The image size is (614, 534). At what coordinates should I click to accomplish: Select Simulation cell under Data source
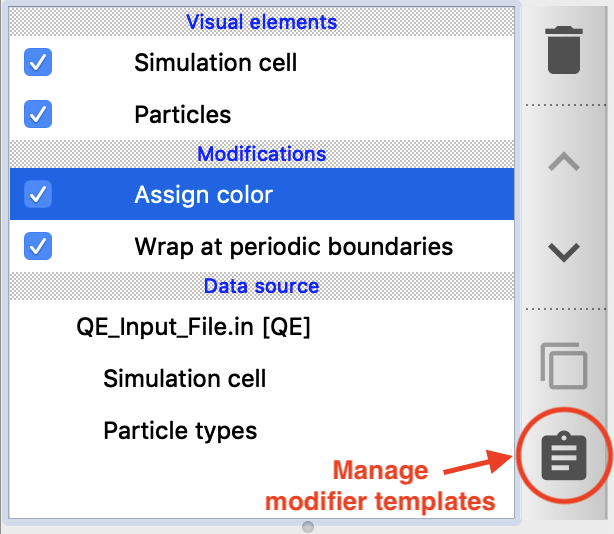185,379
